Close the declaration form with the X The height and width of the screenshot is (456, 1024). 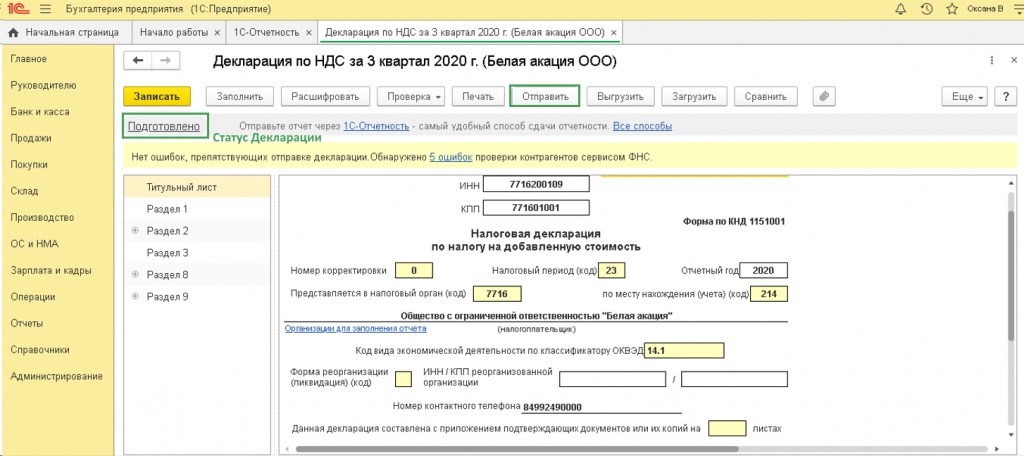coord(1013,60)
